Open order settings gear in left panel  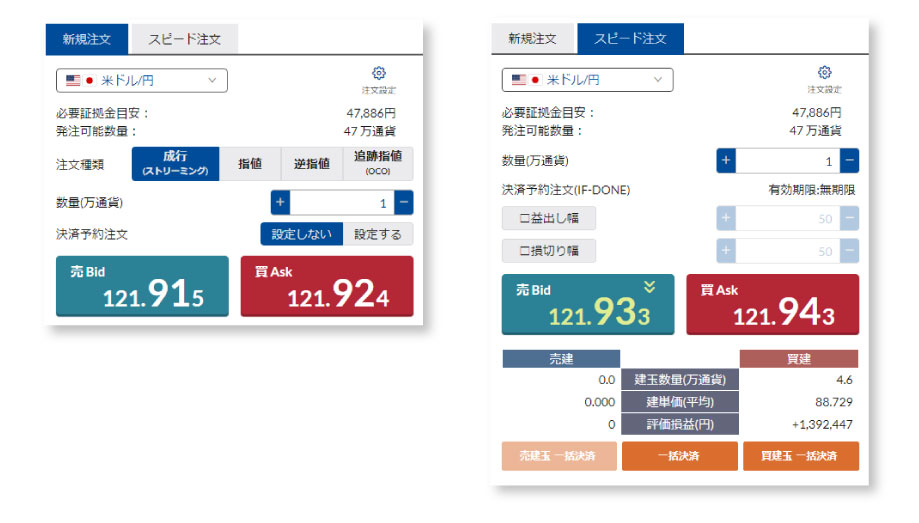click(x=378, y=74)
